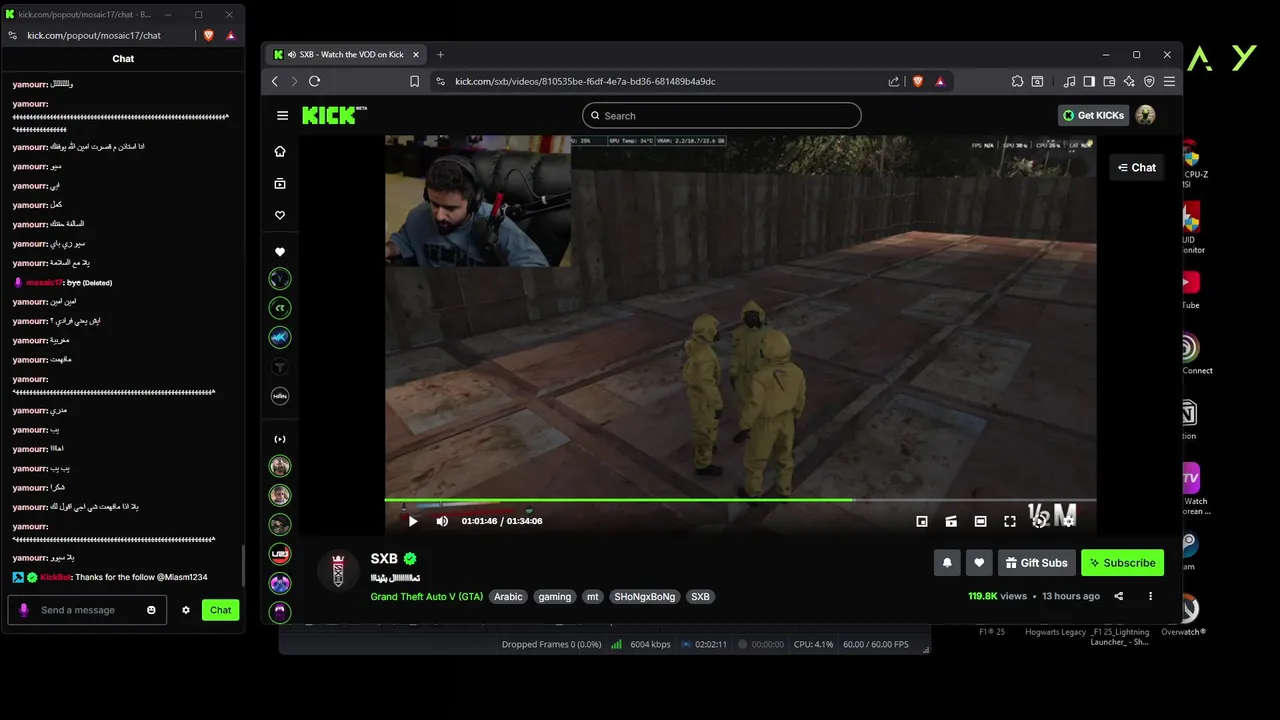The image size is (1280, 720).
Task: Open Brave Shields in chat popout window
Action: coord(209,35)
